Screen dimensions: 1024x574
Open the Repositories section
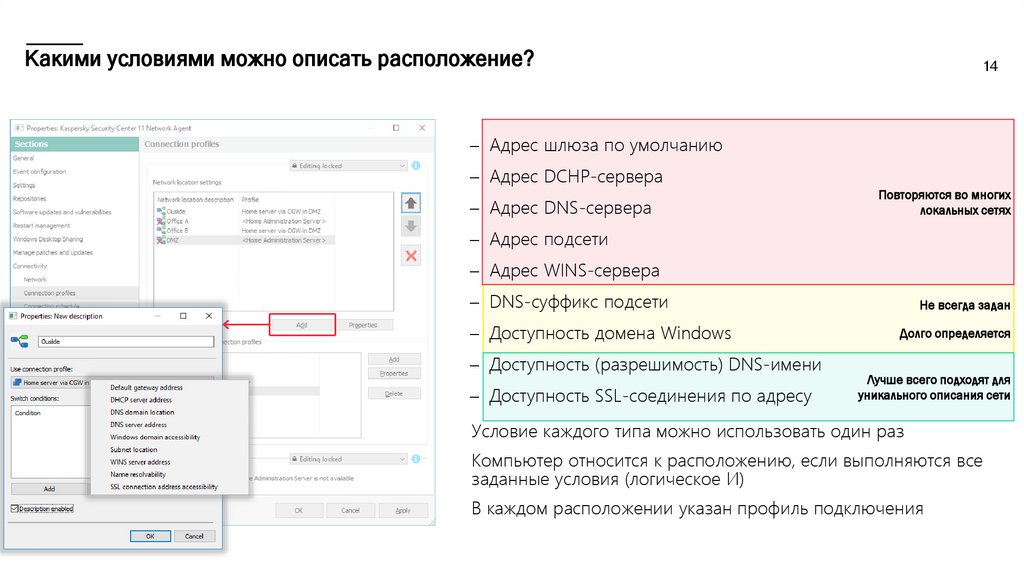coord(29,199)
